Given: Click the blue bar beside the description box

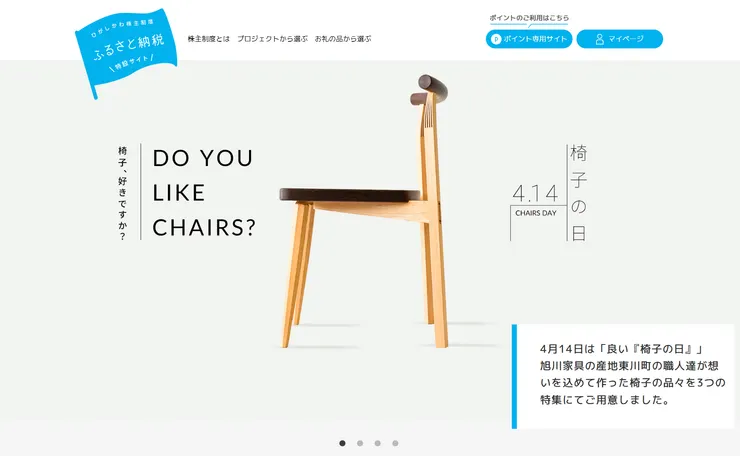Looking at the screenshot, I should 514,376.
